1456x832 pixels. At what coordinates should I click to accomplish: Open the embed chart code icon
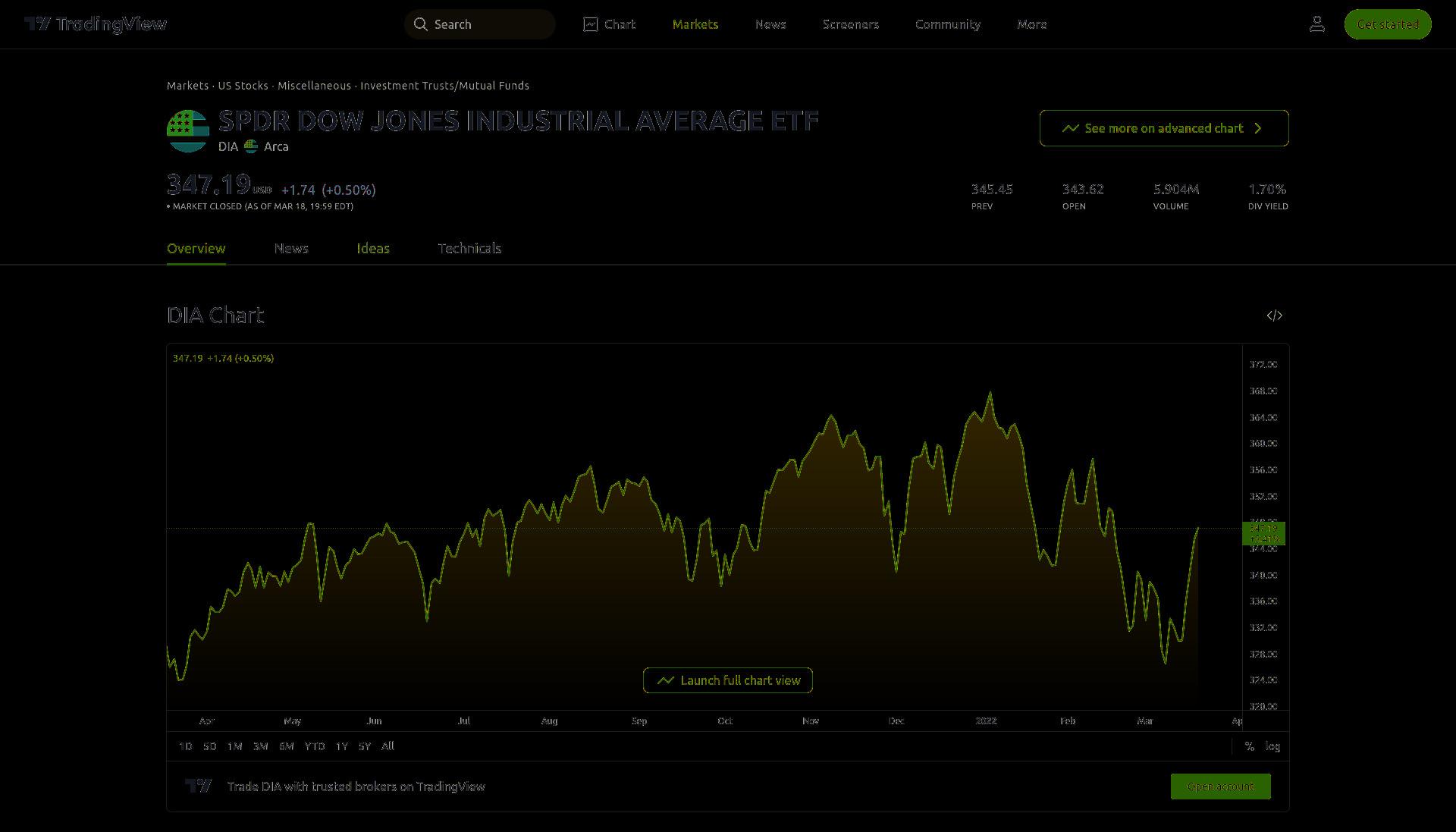(1275, 316)
